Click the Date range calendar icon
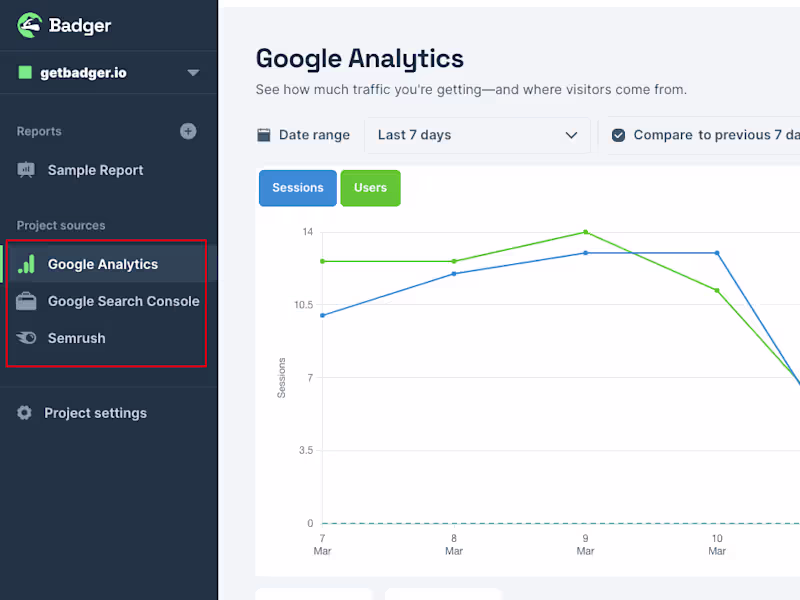The width and height of the screenshot is (800, 600). 264,135
